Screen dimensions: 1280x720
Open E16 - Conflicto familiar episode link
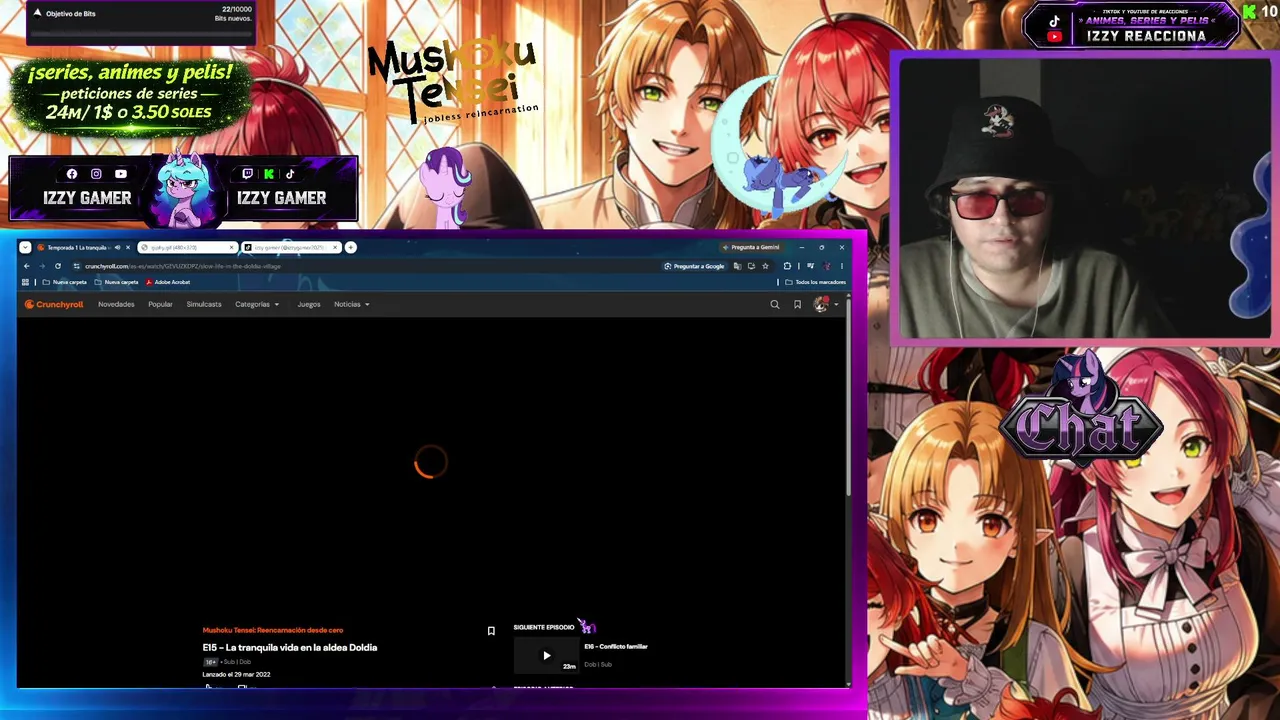tap(616, 647)
